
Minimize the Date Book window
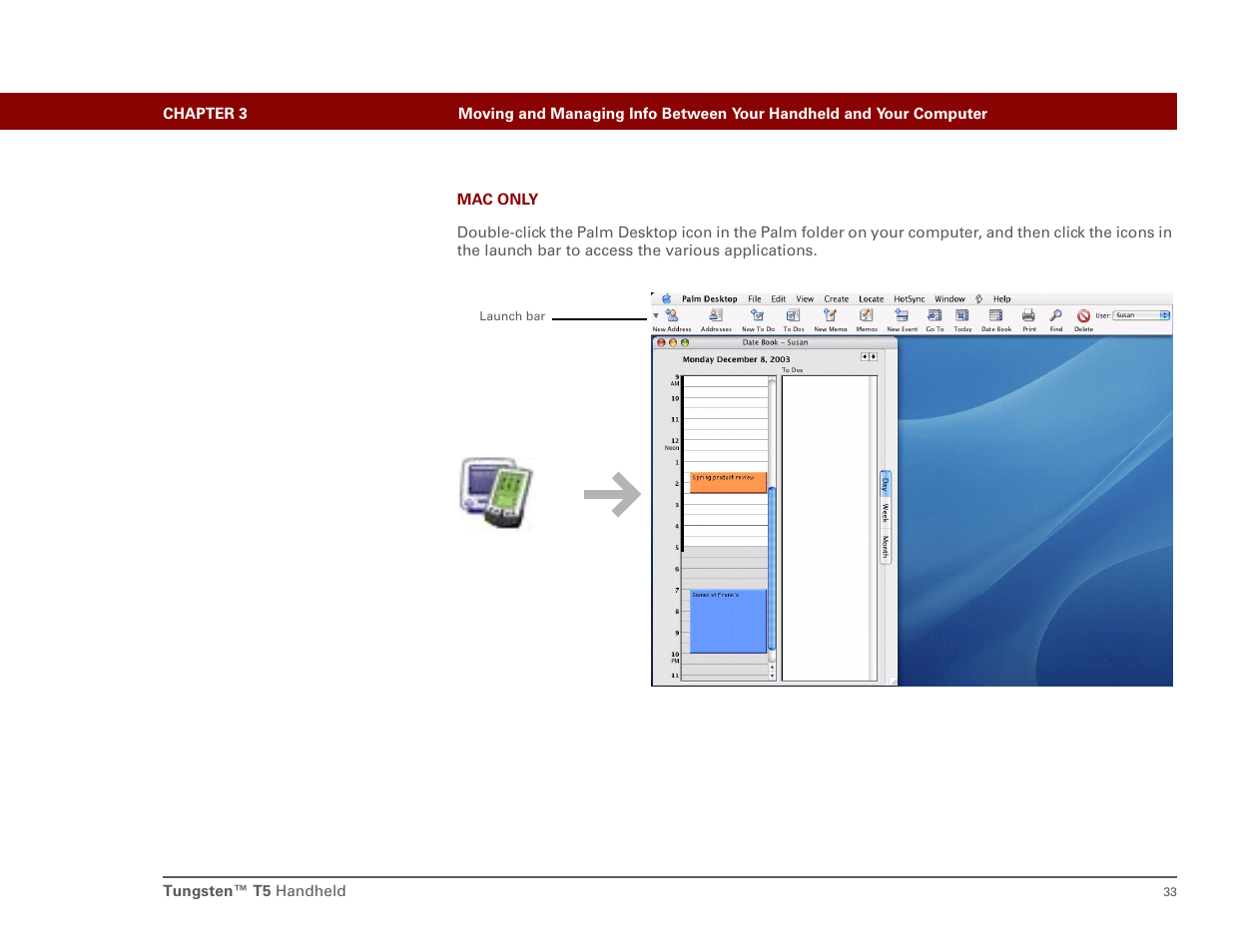(672, 342)
